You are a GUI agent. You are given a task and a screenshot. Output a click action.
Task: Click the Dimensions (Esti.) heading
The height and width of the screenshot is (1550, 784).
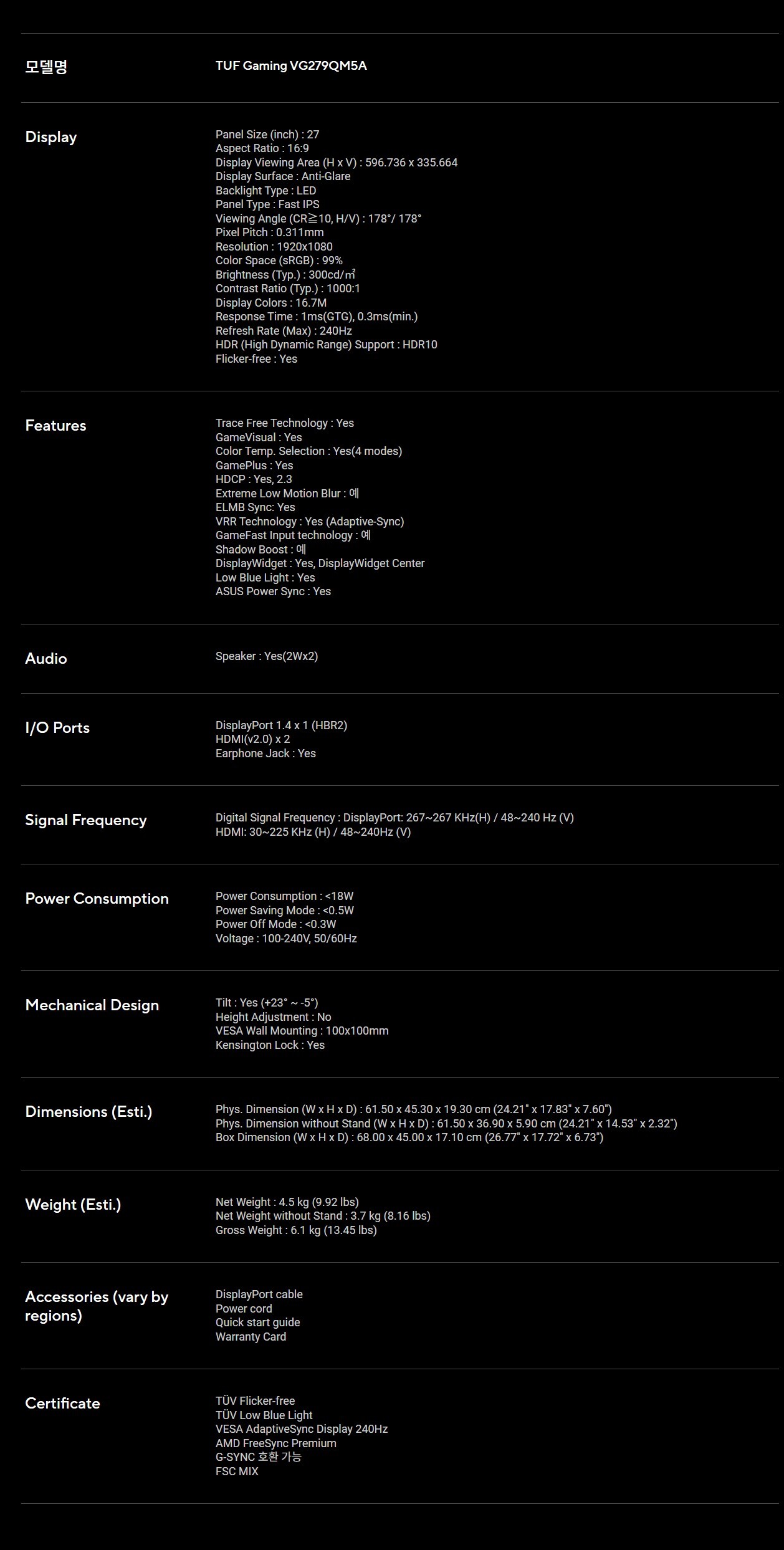coord(88,1112)
